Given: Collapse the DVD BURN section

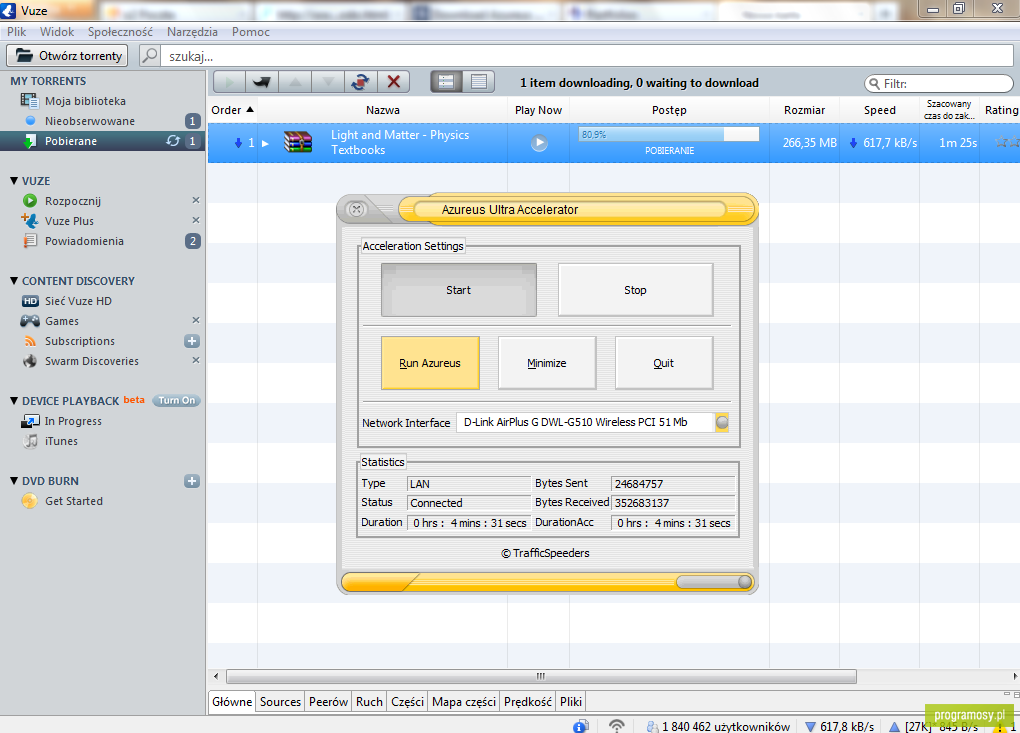Looking at the screenshot, I should coord(14,481).
